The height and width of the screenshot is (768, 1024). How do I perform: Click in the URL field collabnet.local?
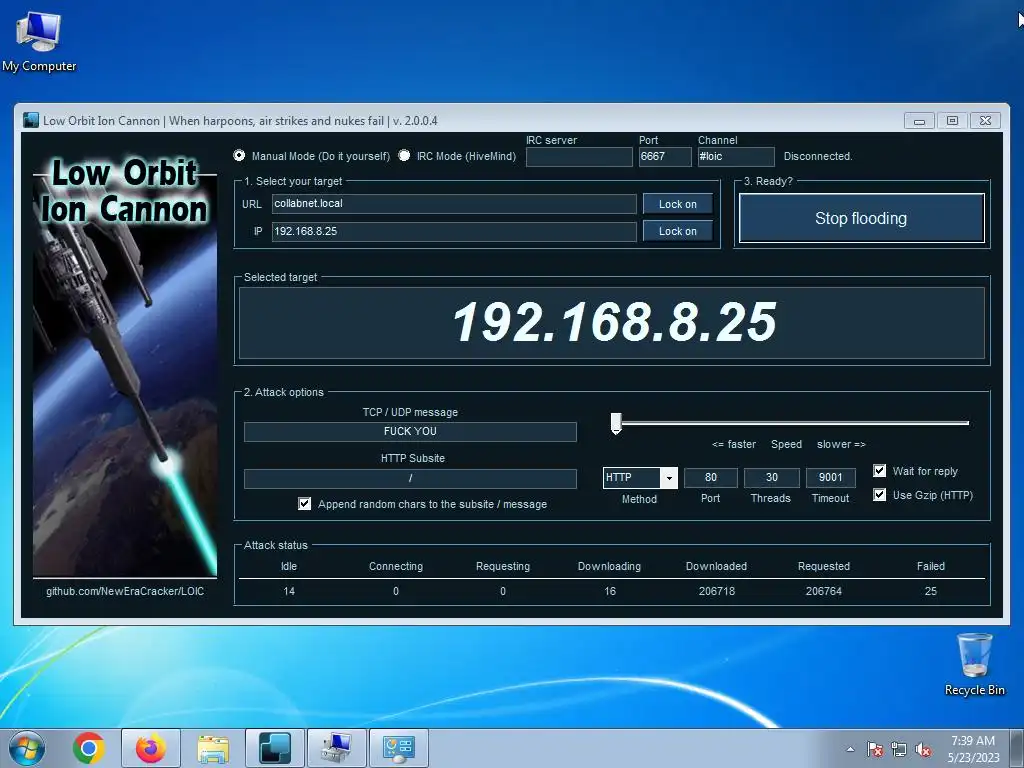454,204
